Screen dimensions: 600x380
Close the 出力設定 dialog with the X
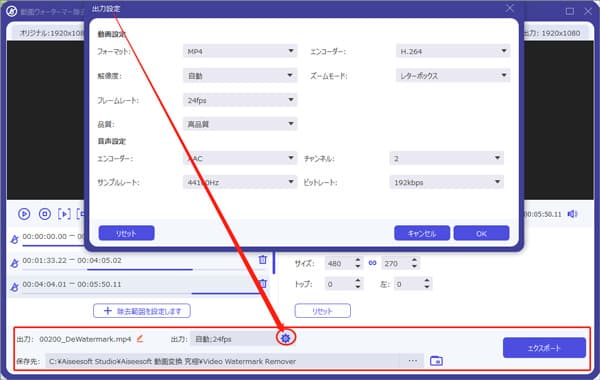click(x=510, y=8)
